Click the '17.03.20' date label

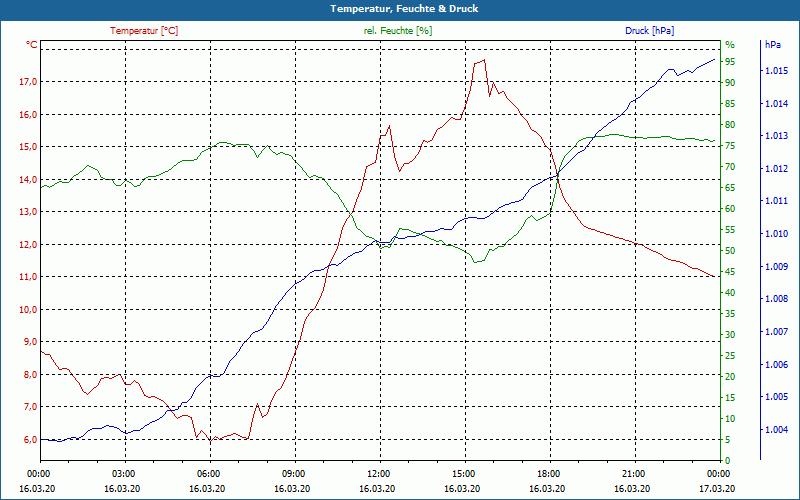[x=717, y=488]
